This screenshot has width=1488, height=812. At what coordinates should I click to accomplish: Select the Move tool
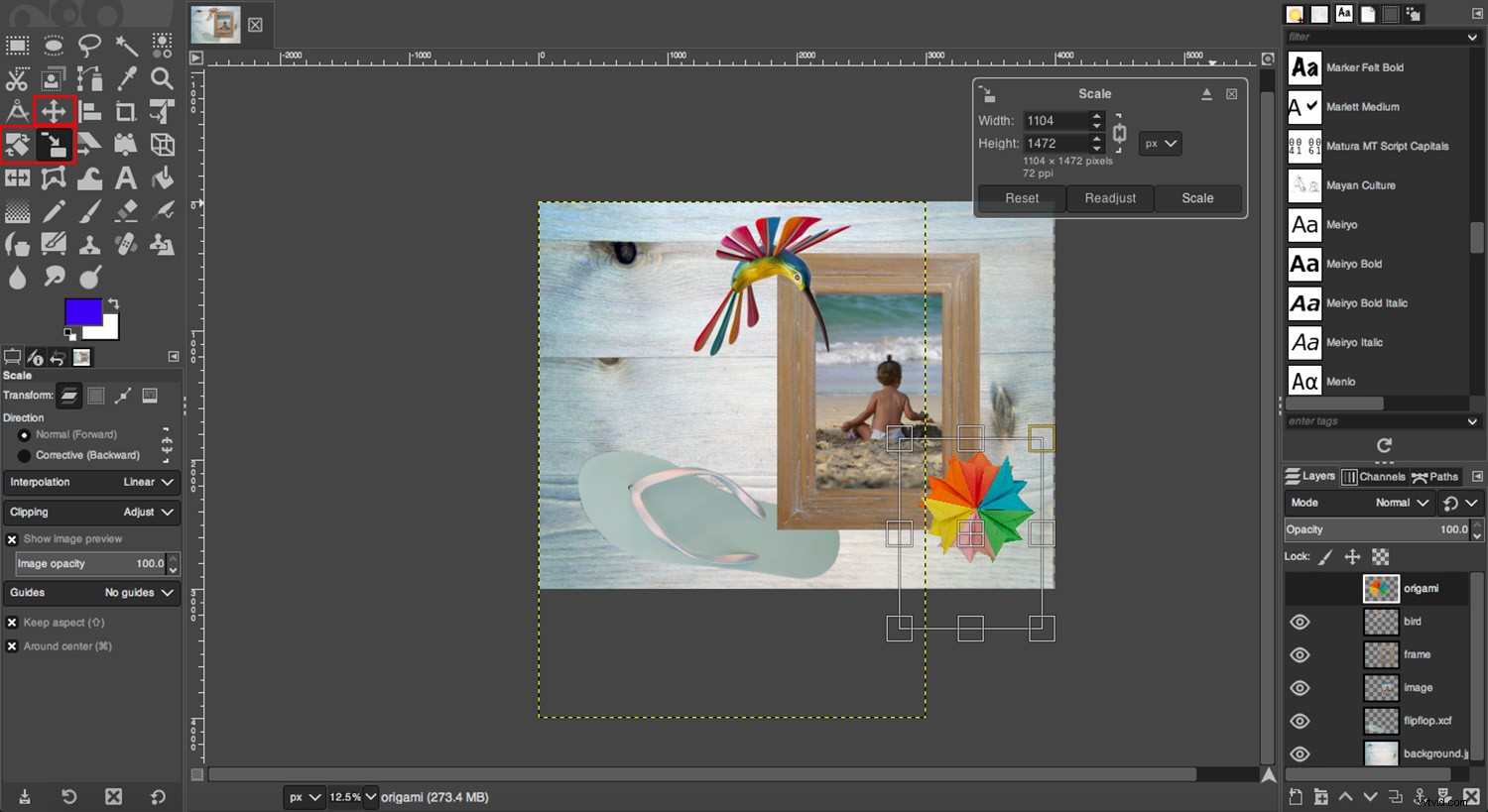pyautogui.click(x=54, y=111)
